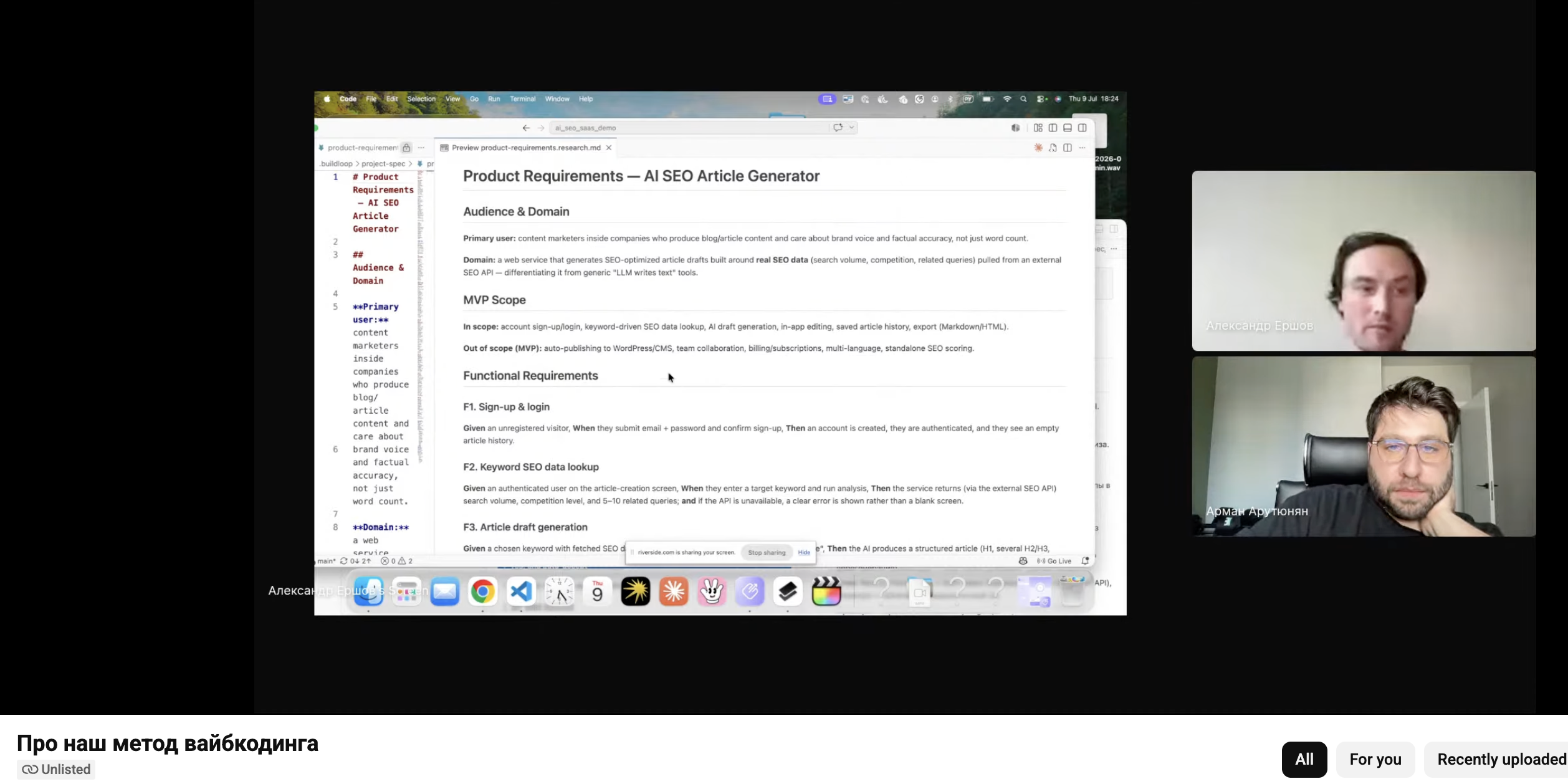Screen dimensions: 1568x784
Task: Click the Copilot icon in status bar
Action: coord(1023,561)
